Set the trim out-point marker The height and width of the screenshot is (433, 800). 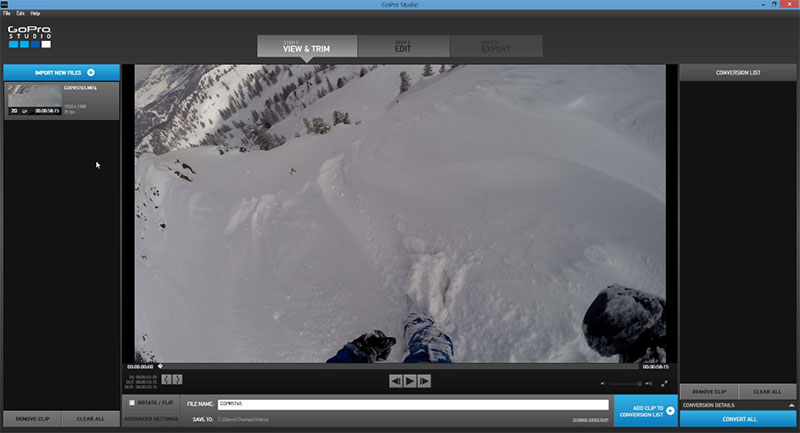(178, 380)
